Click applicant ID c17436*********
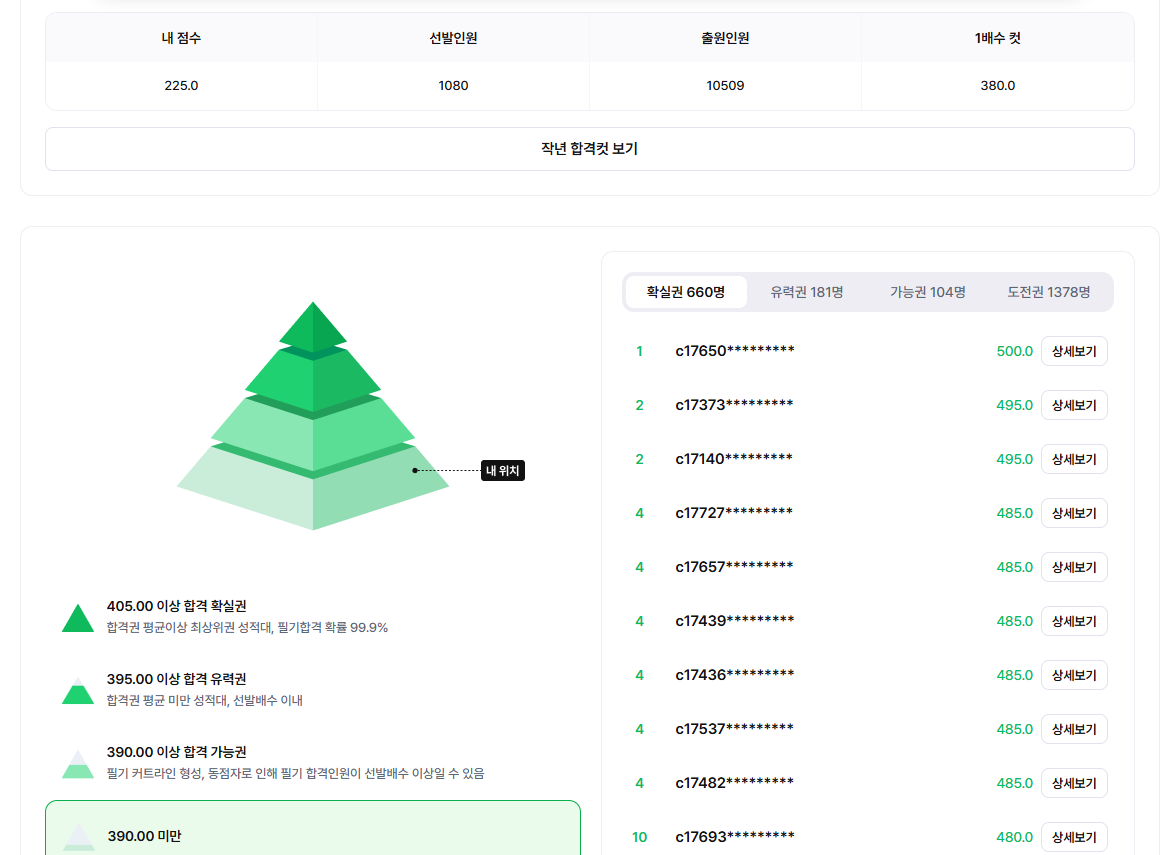This screenshot has height=855, width=1176. [x=735, y=675]
